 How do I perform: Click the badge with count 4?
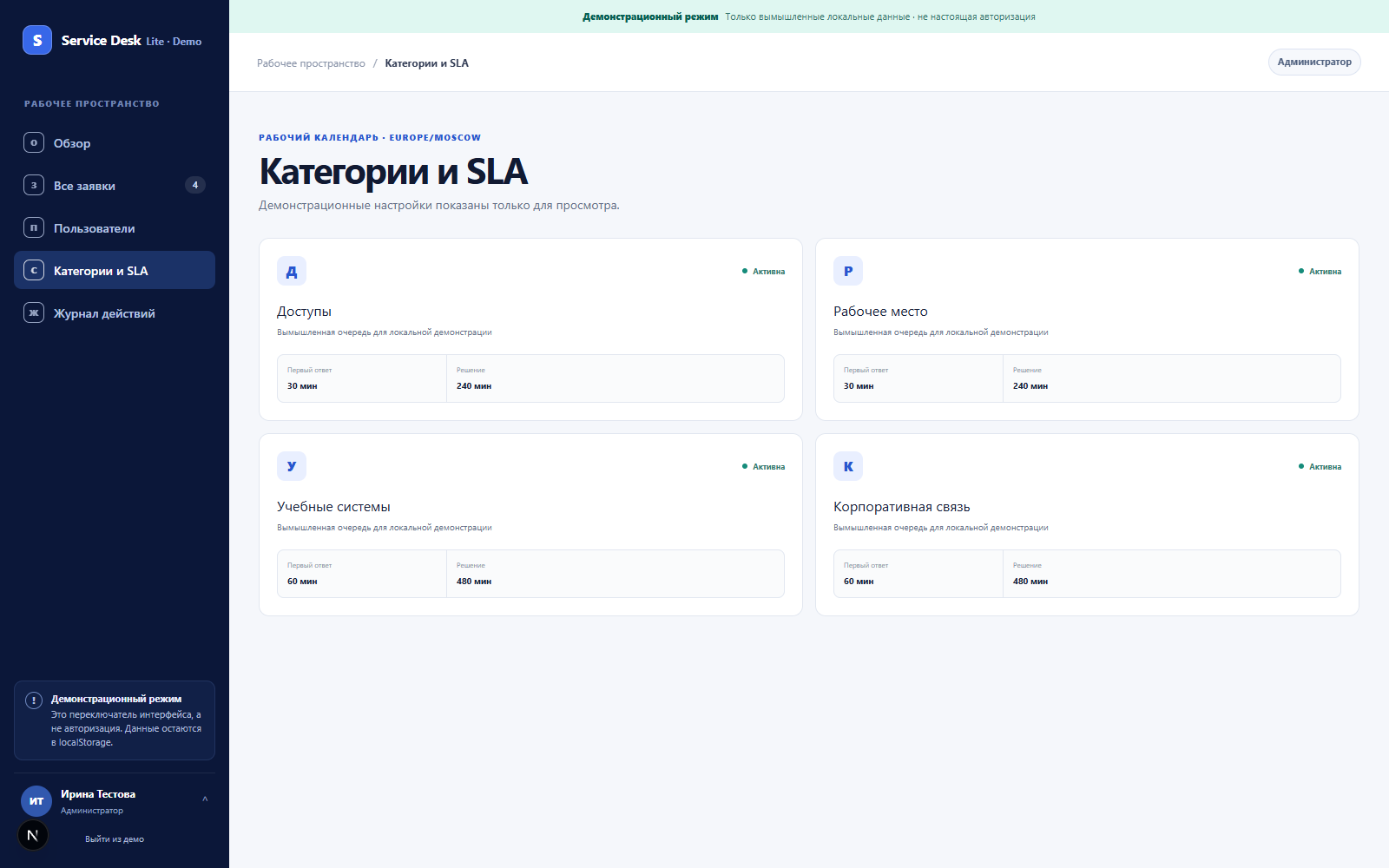[x=195, y=185]
